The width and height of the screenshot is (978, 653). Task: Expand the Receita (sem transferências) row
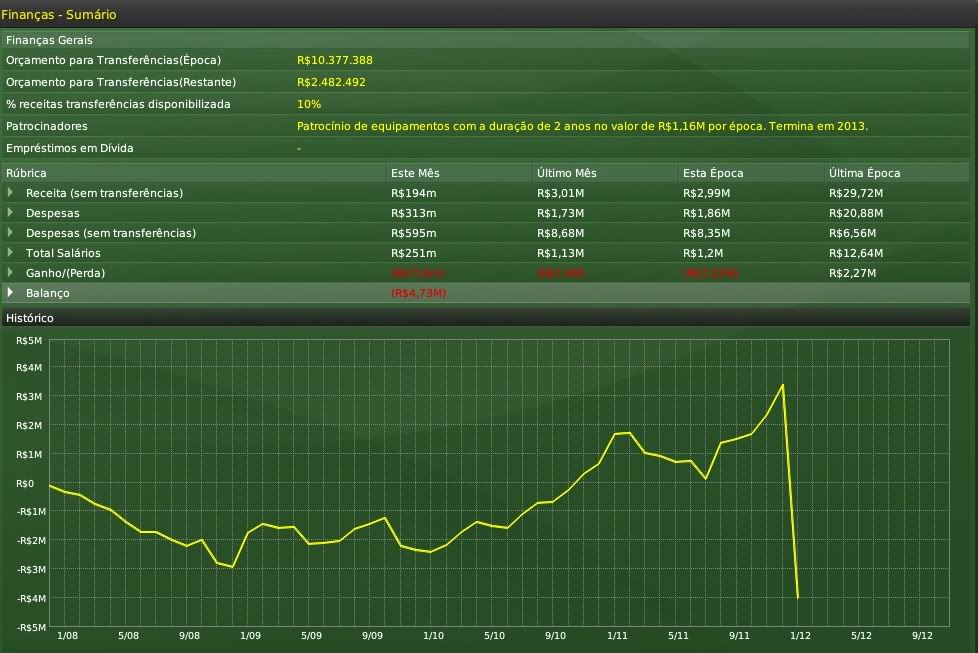pyautogui.click(x=11, y=192)
